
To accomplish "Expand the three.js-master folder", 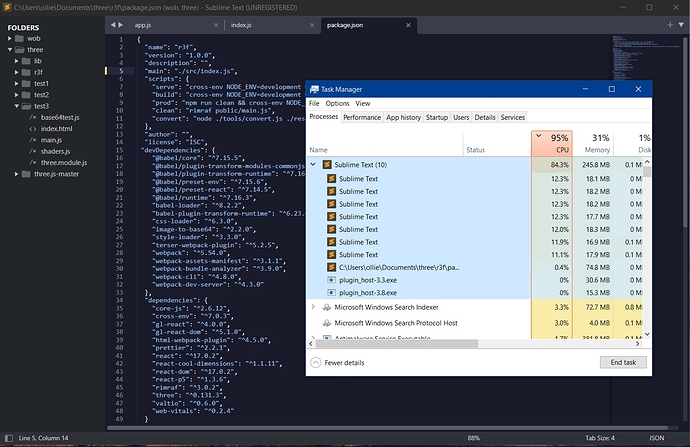I will [16, 174].
